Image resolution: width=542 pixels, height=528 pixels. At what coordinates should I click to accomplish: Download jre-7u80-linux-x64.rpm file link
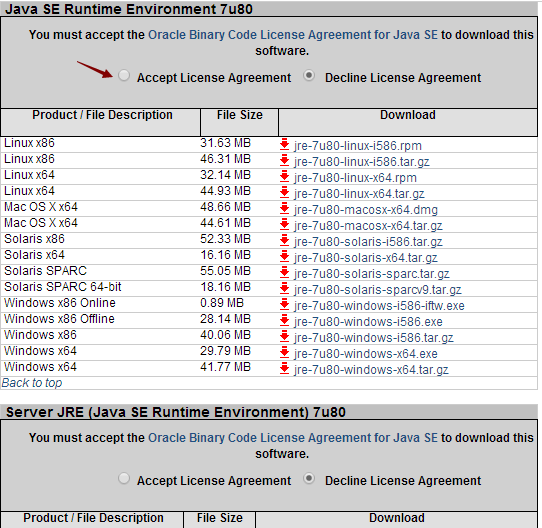(x=355, y=178)
